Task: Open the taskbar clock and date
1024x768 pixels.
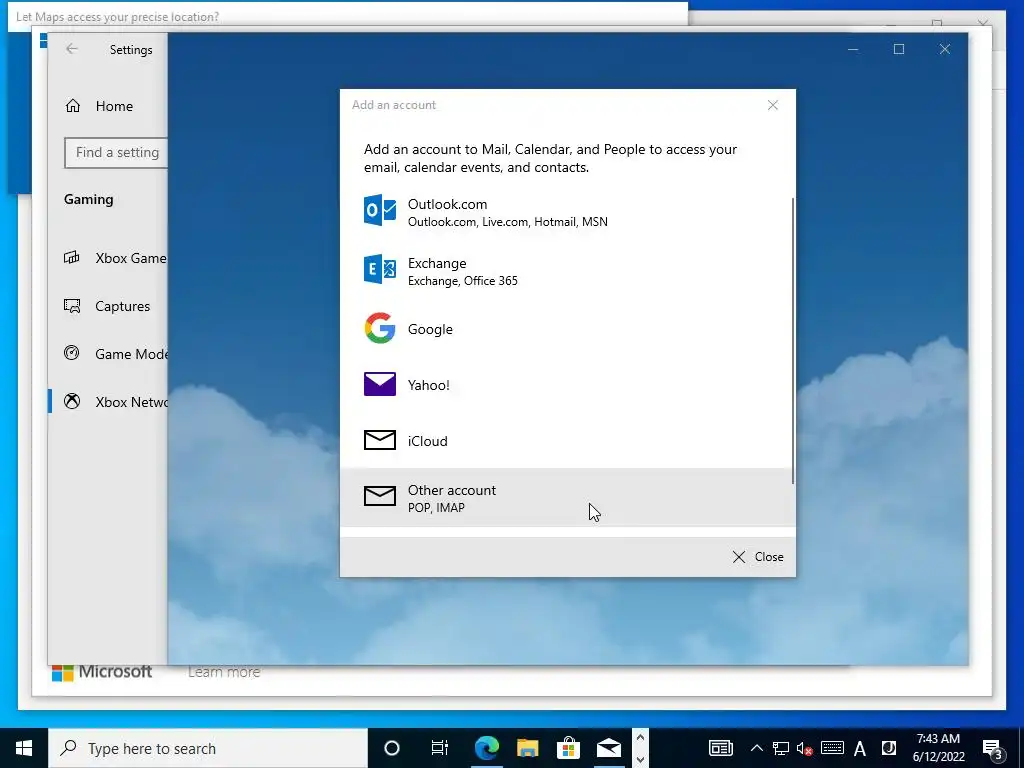Action: pos(938,748)
